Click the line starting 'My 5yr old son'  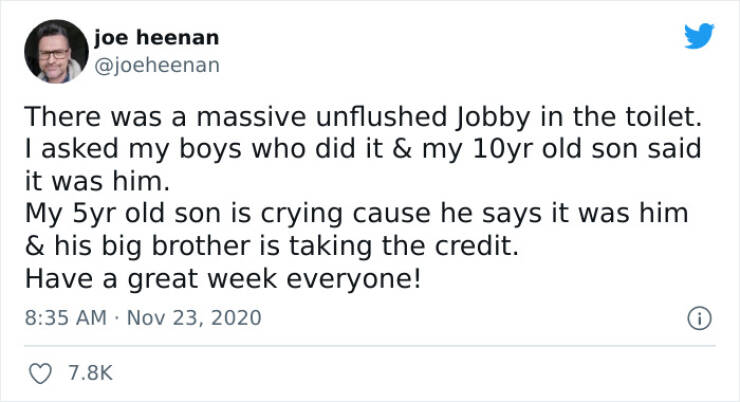pyautogui.click(x=356, y=214)
